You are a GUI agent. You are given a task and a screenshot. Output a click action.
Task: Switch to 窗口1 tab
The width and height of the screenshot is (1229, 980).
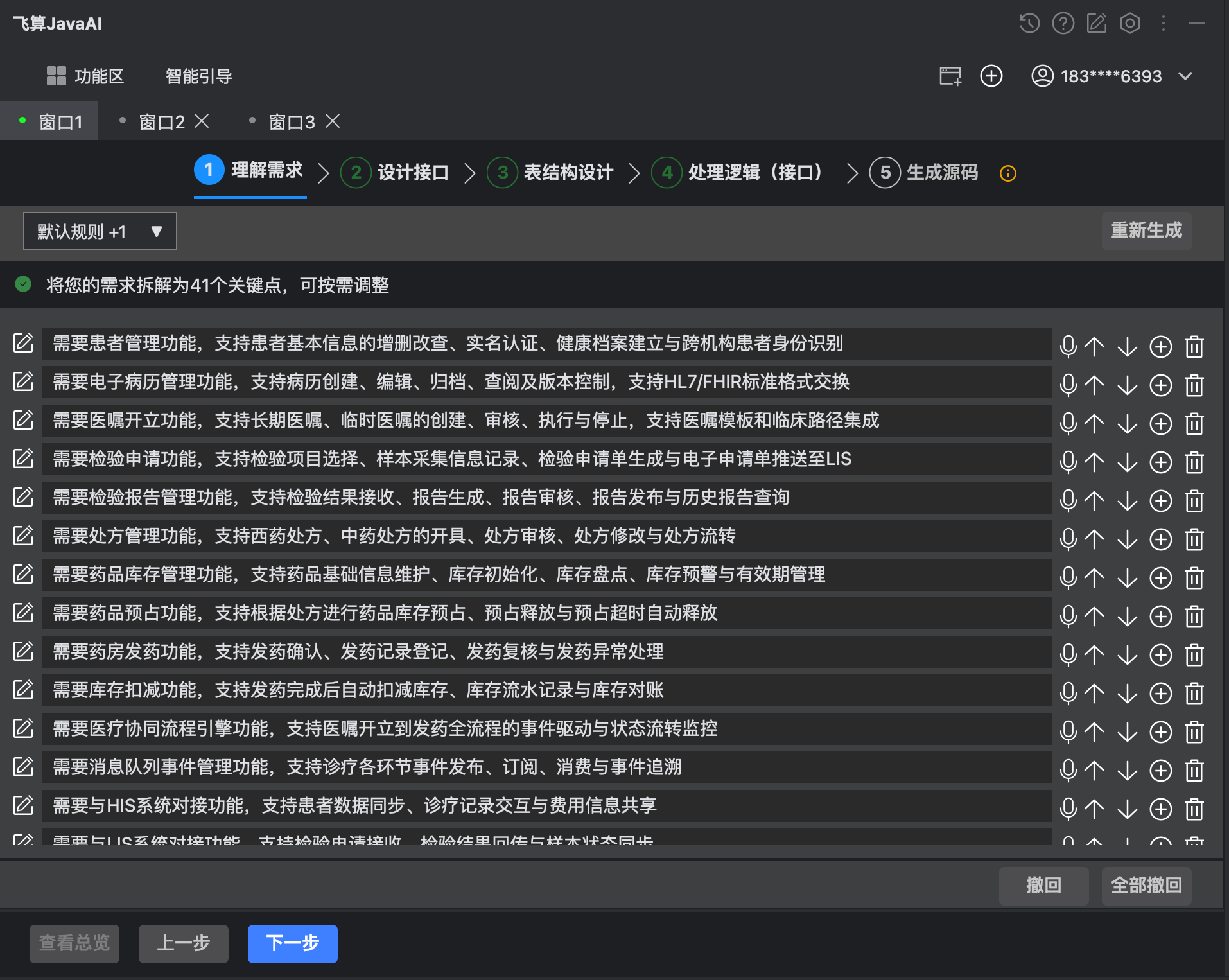[49, 121]
